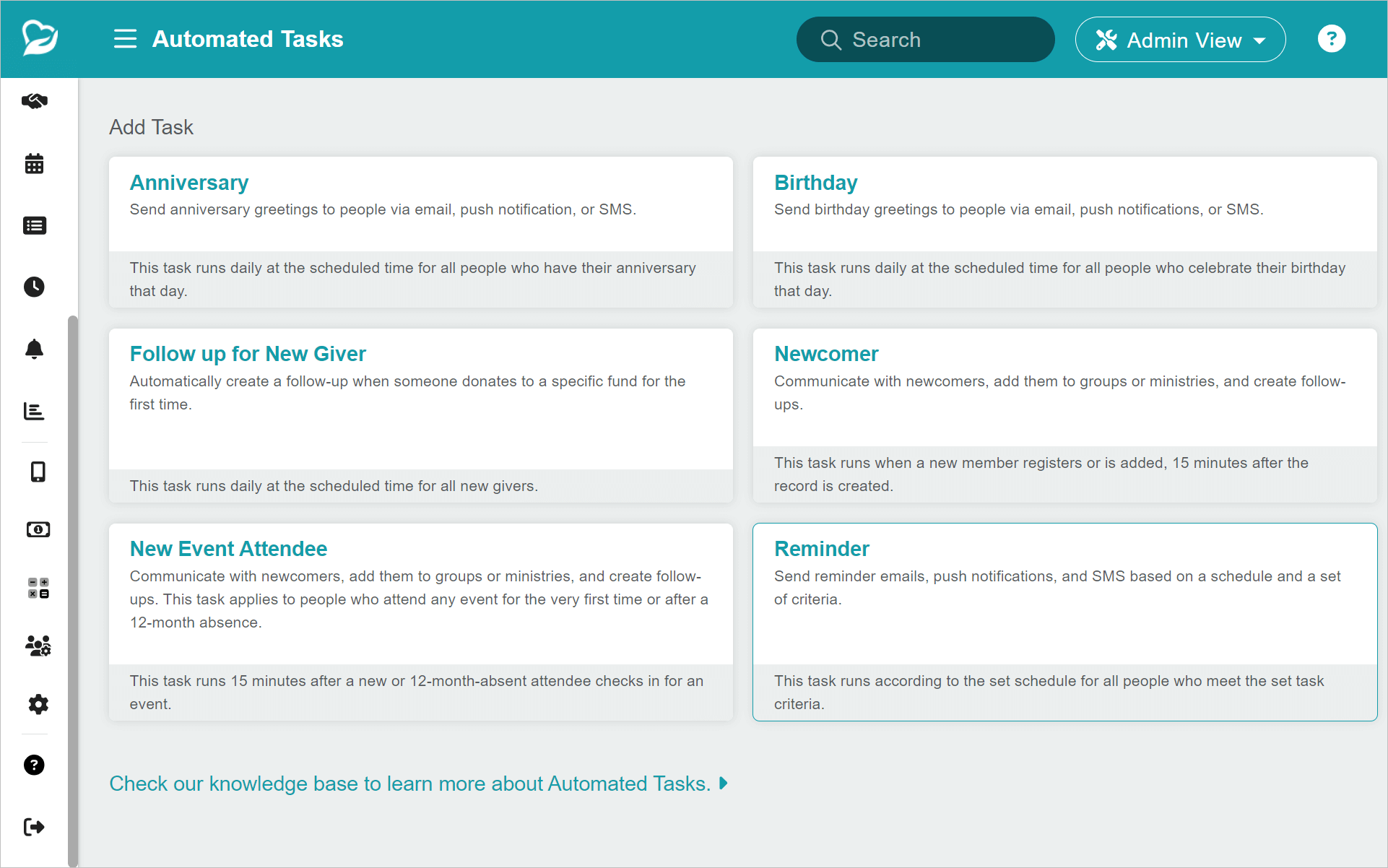
Task: Open the clock icon in sidebar
Action: tap(35, 287)
